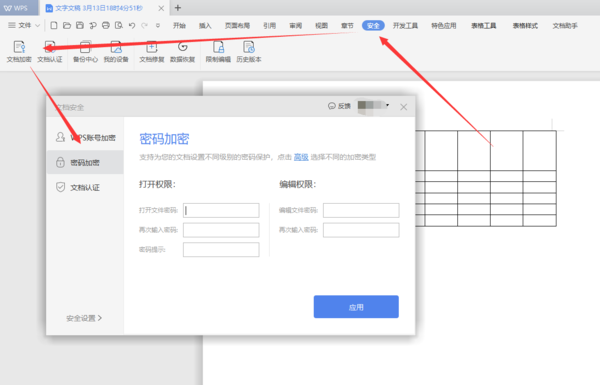Switch to the 特色应用 ribbon tab
The height and width of the screenshot is (385, 600).
tap(444, 26)
